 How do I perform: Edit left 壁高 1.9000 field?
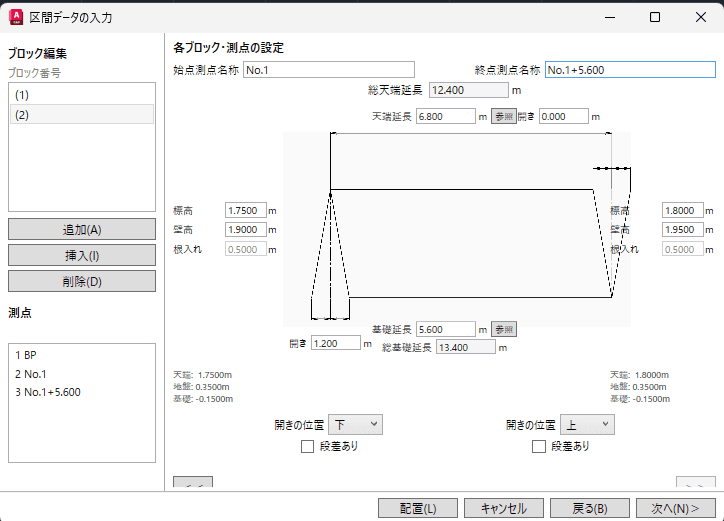(x=246, y=230)
